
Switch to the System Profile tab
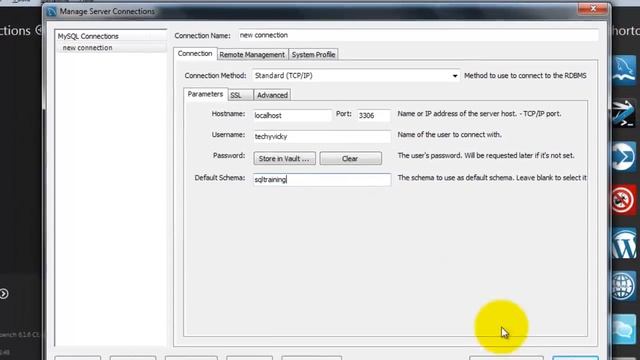click(313, 55)
